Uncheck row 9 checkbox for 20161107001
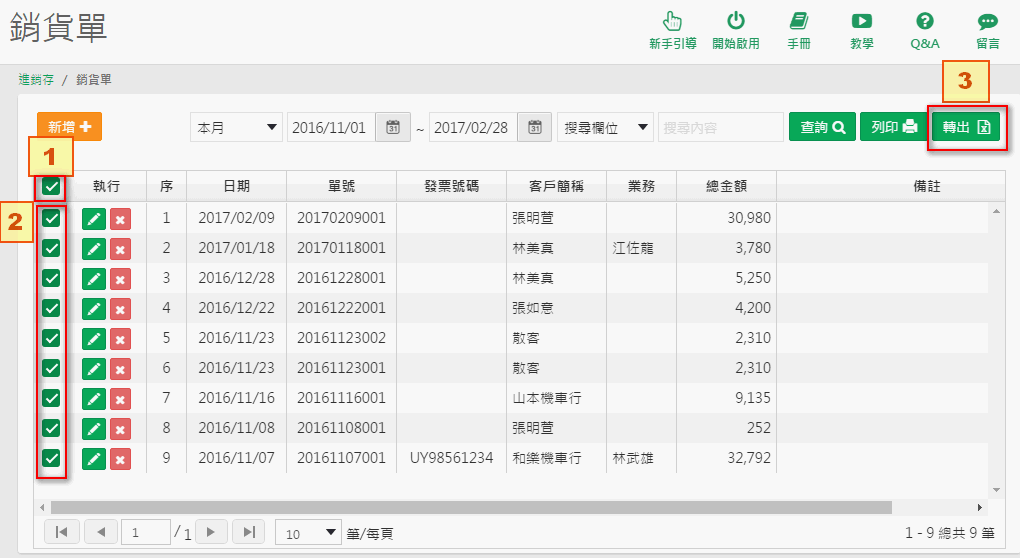 click(51, 457)
